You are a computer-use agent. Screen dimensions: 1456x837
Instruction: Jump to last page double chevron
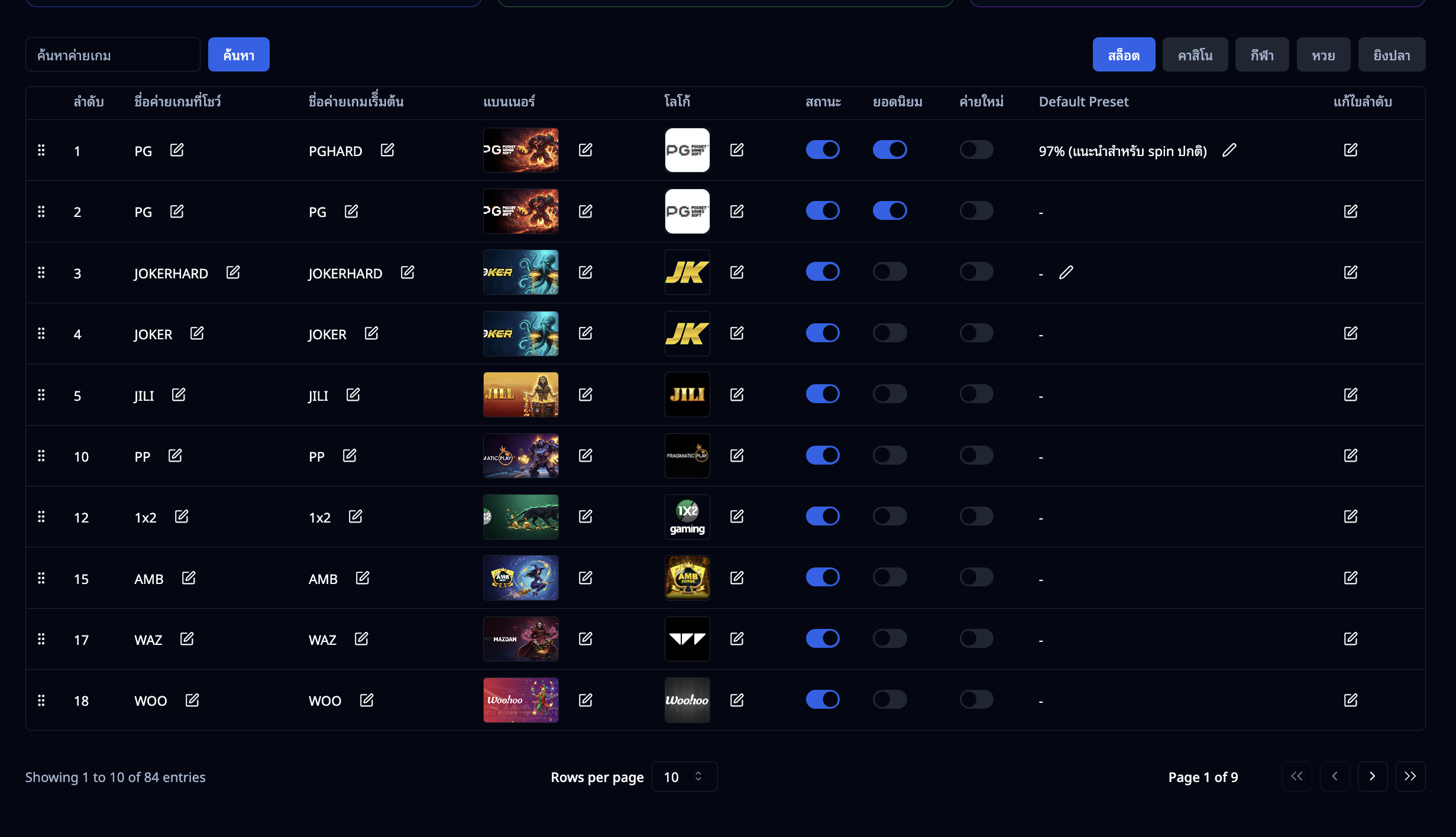(x=1410, y=777)
